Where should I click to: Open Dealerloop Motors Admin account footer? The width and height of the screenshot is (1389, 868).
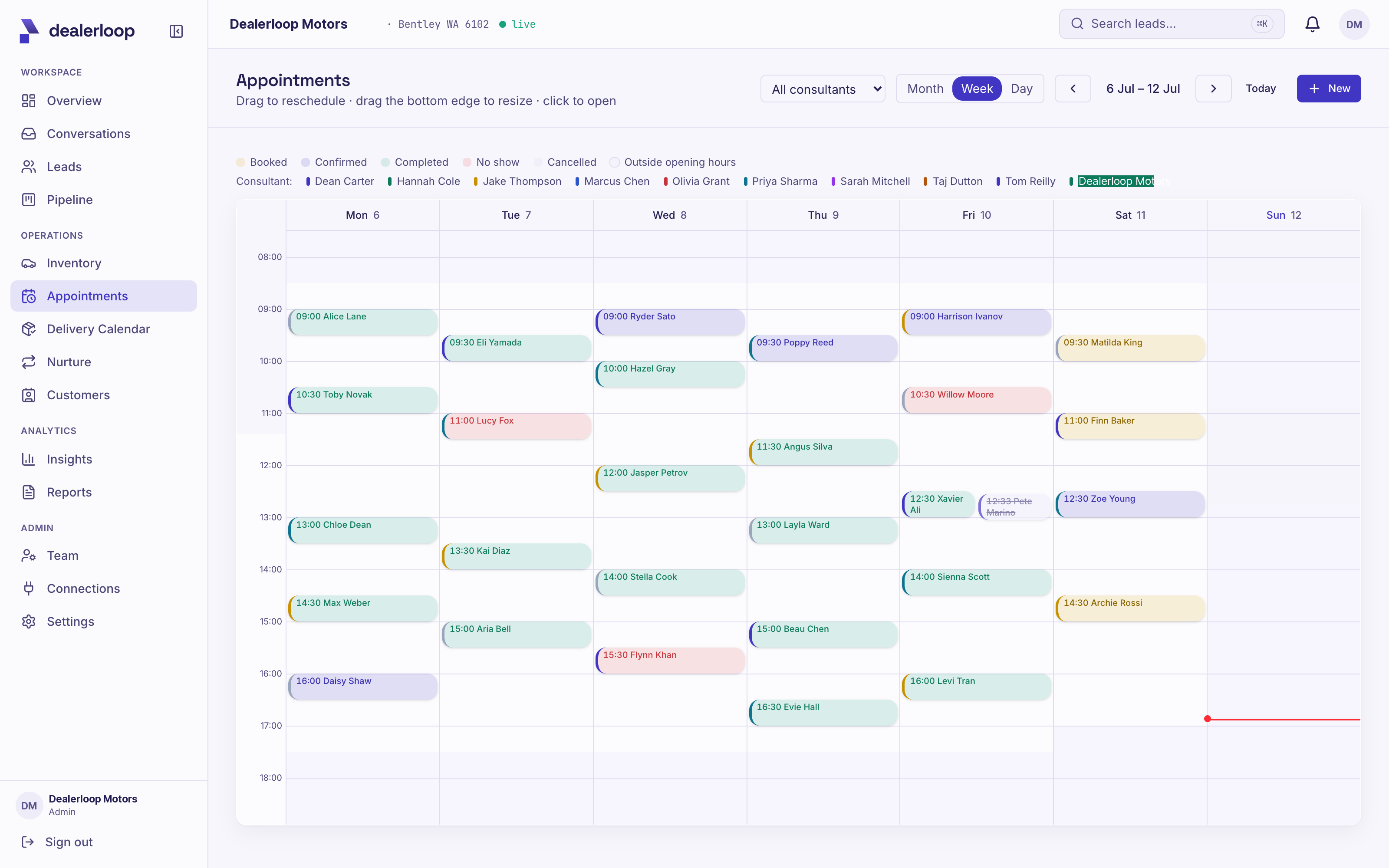tap(103, 805)
